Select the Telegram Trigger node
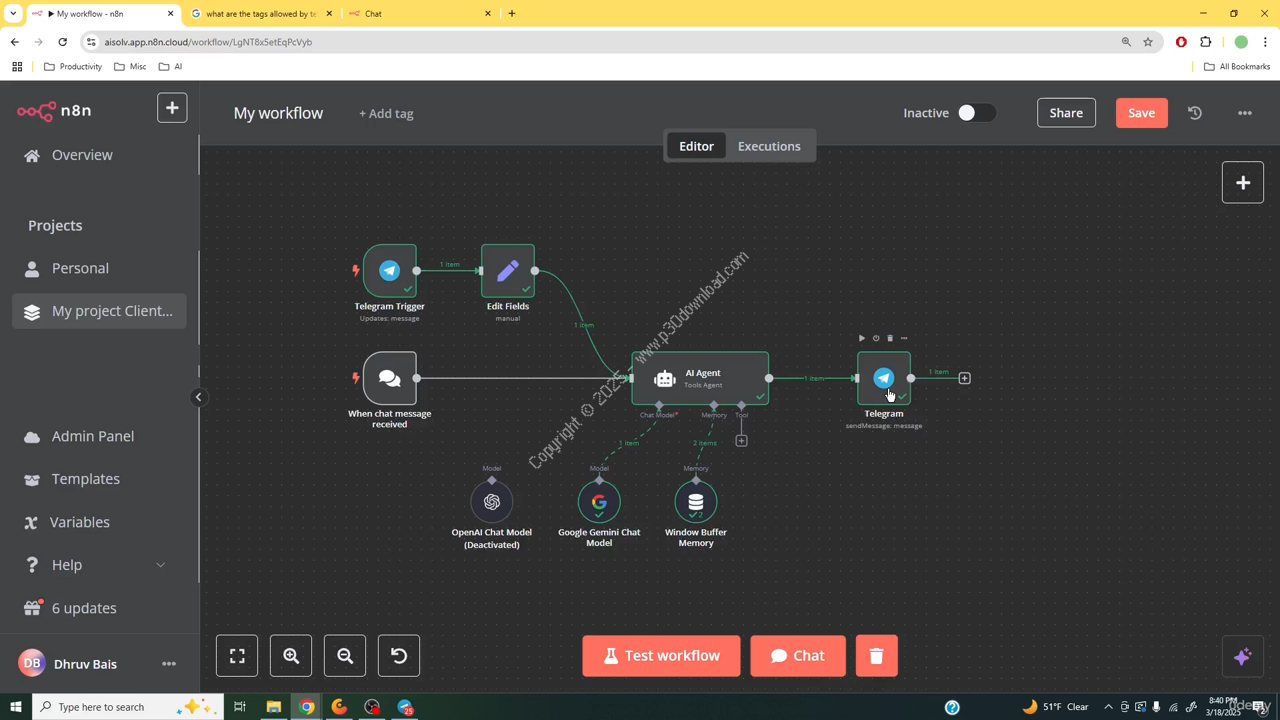This screenshot has height=720, width=1280. 390,271
